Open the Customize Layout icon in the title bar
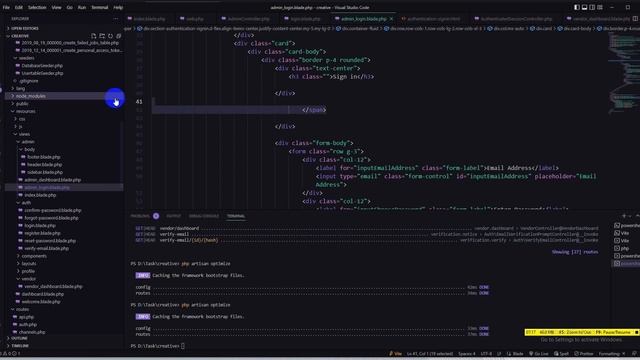Screen dimensions: 640x360 tap(600, 7)
